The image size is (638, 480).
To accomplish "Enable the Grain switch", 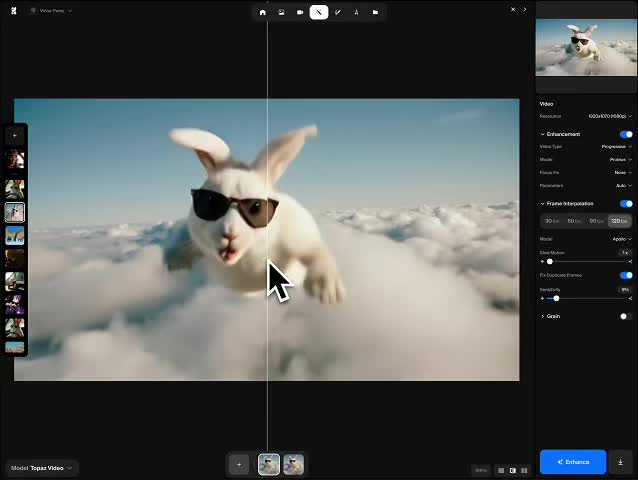I will [x=626, y=316].
